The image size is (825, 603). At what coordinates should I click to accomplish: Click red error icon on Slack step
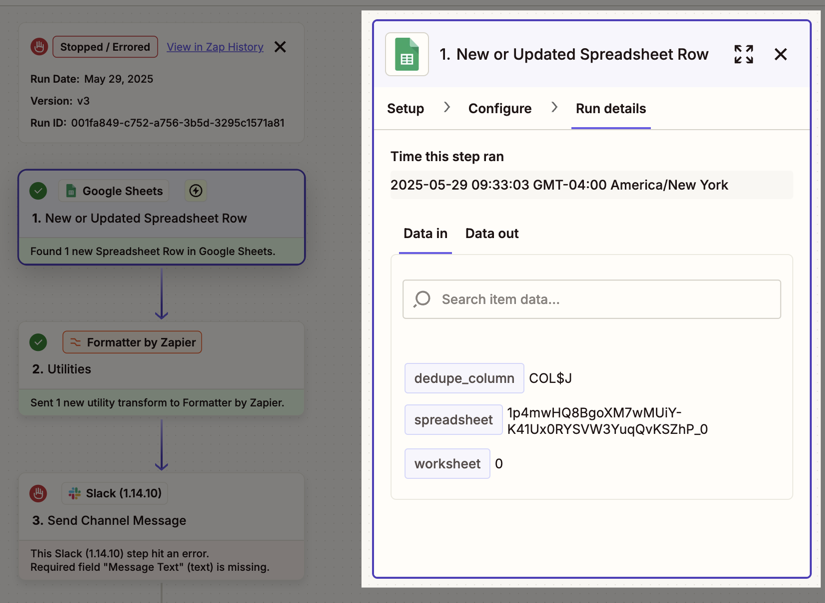pos(38,493)
